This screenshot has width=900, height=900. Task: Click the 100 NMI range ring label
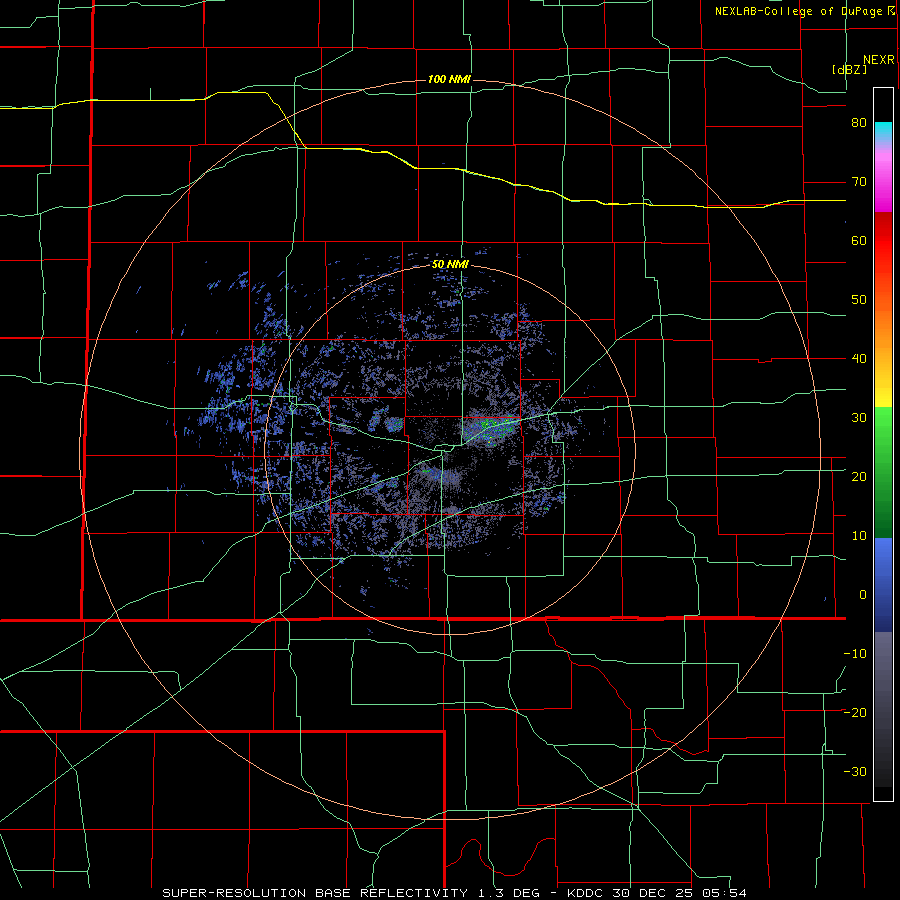click(x=449, y=79)
